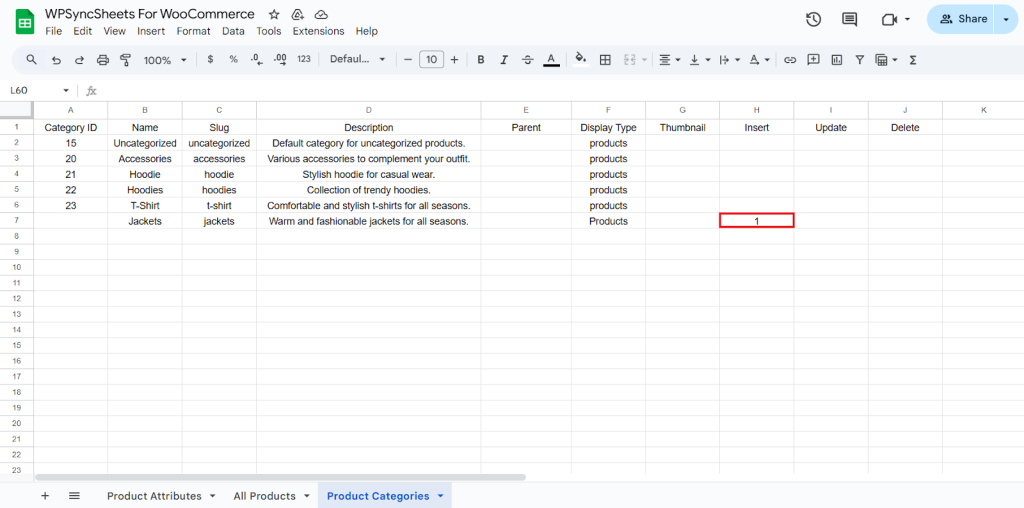Open the Format menu
The width and height of the screenshot is (1024, 508).
[193, 31]
